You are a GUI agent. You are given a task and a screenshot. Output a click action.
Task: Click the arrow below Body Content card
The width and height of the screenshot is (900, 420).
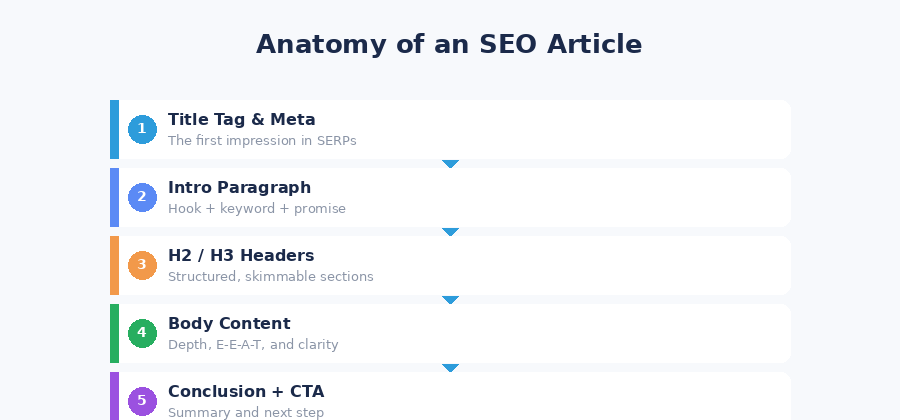(450, 367)
